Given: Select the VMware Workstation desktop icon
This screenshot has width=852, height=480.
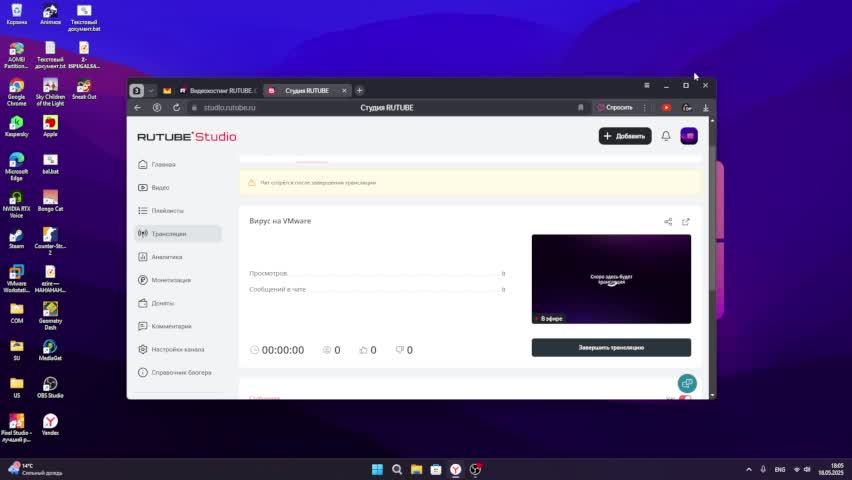Looking at the screenshot, I should click(x=16, y=279).
